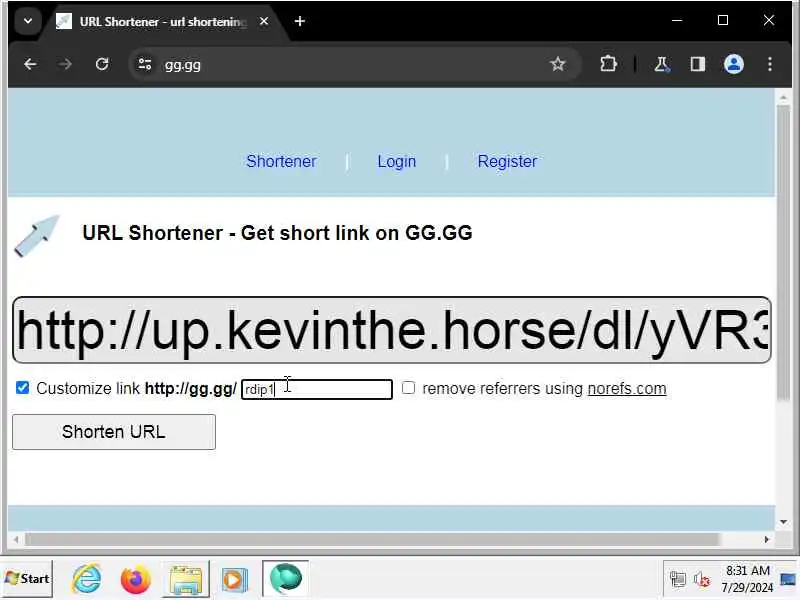The width and height of the screenshot is (800, 600).
Task: Go back using the browser back arrow
Action: tap(30, 64)
